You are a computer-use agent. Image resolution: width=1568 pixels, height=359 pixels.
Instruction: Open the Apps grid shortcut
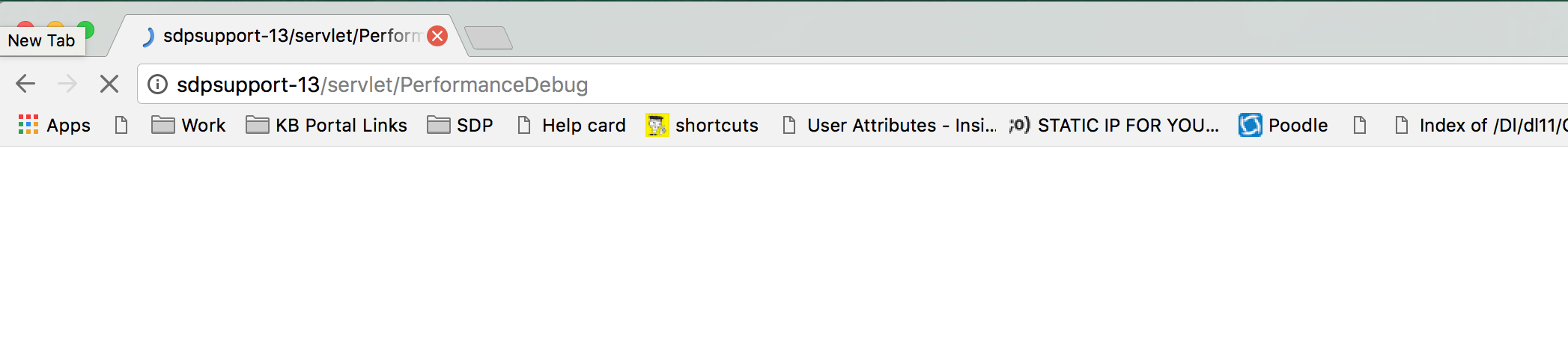pos(54,125)
